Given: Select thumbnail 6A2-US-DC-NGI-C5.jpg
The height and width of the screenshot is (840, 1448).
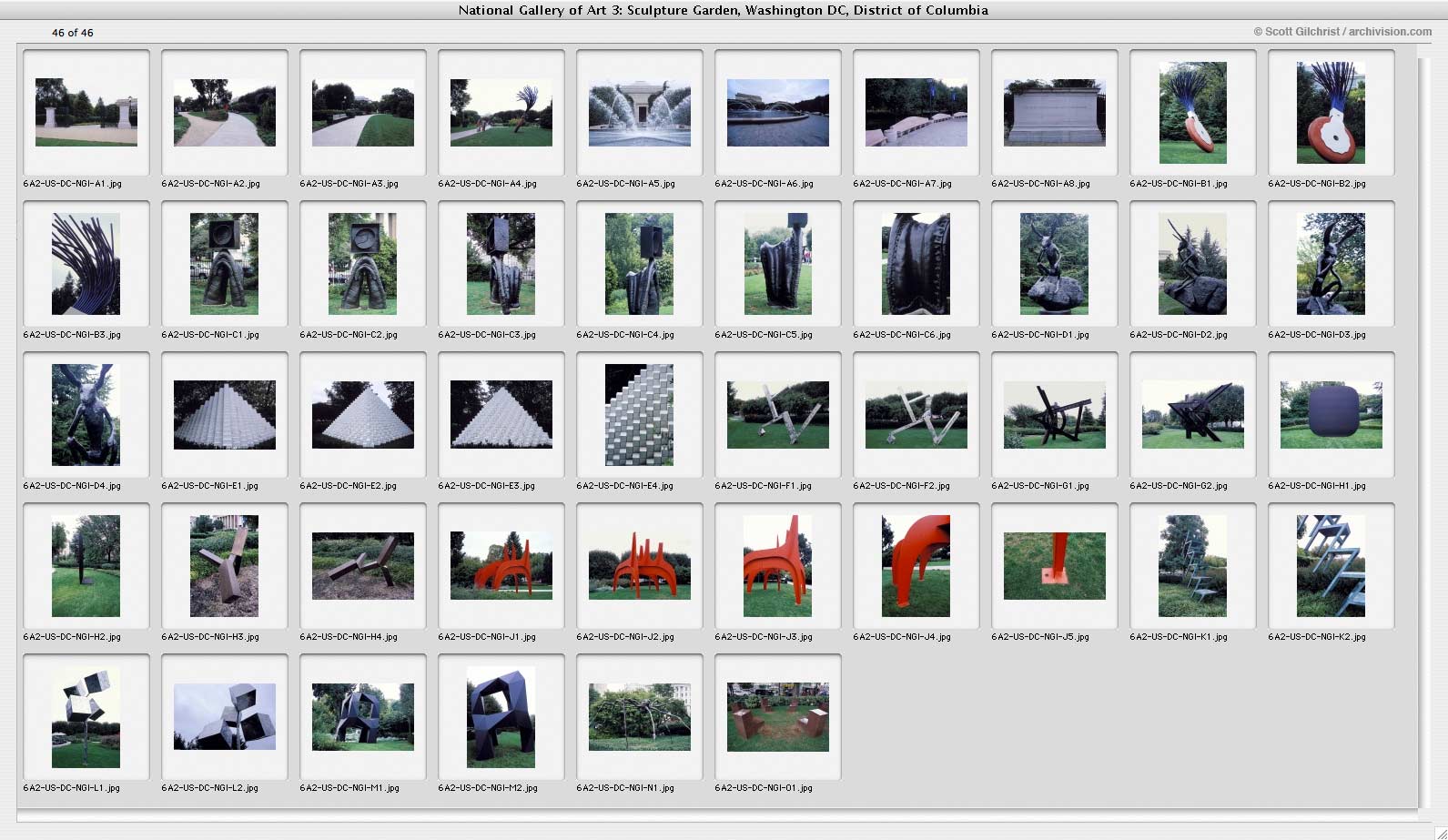Looking at the screenshot, I should 778,264.
